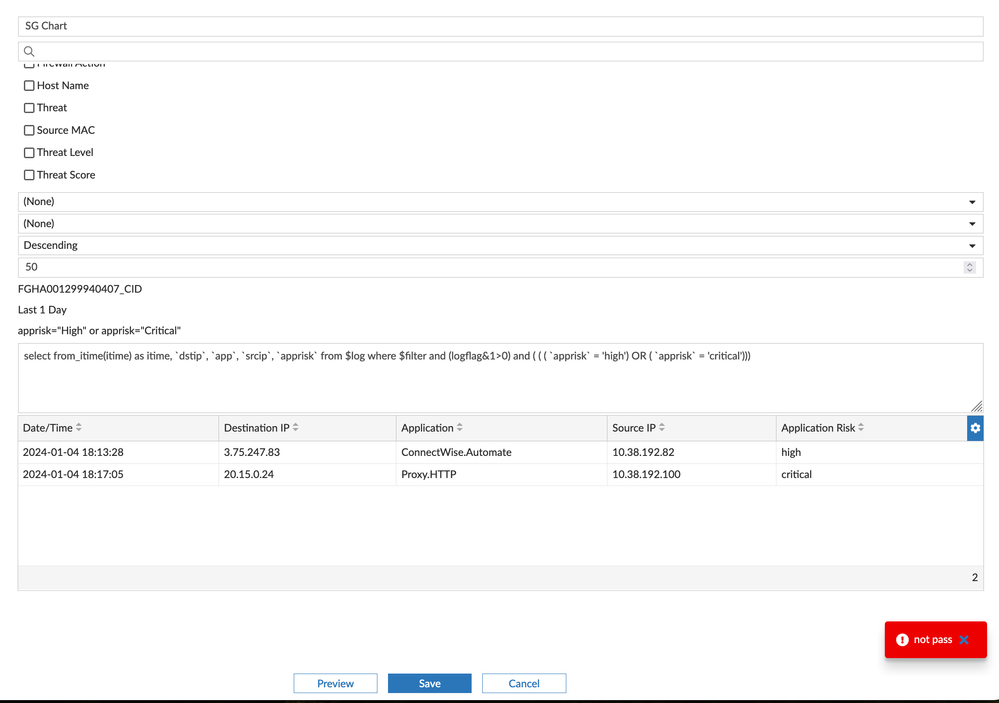999x703 pixels.
Task: Focus the SG Chart name field
Action: tap(500, 26)
